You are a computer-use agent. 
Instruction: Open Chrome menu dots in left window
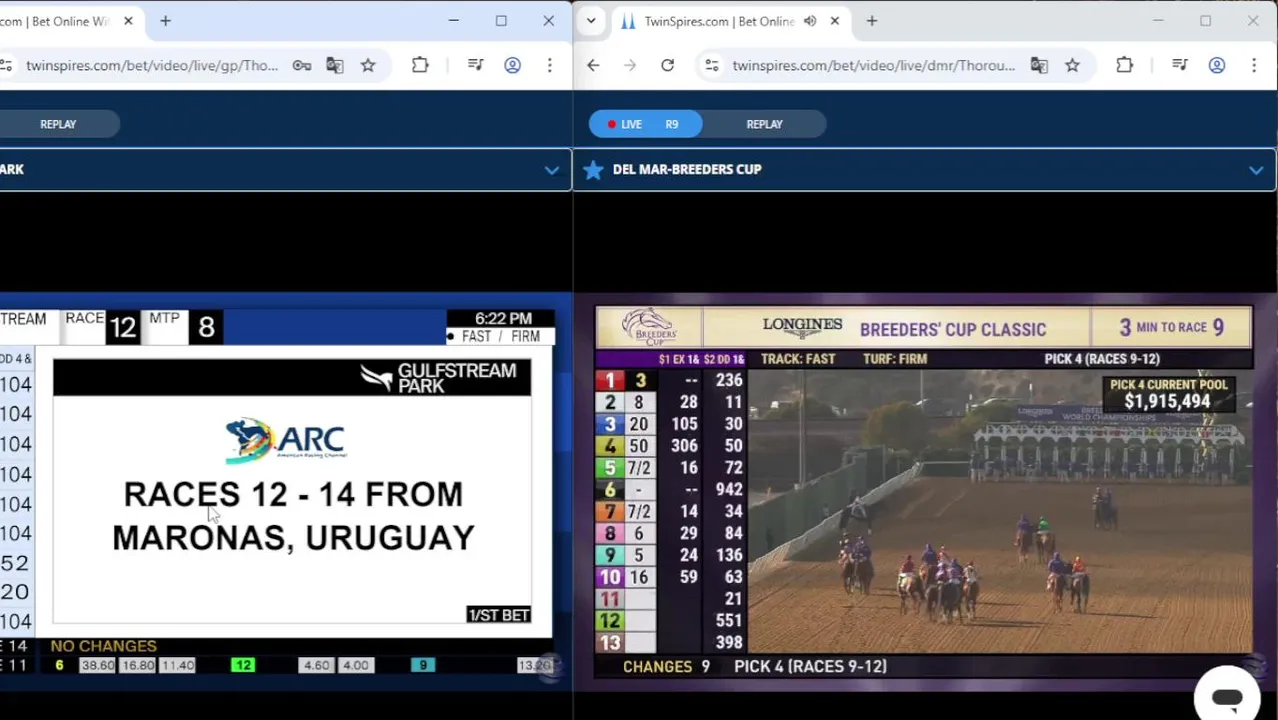549,66
